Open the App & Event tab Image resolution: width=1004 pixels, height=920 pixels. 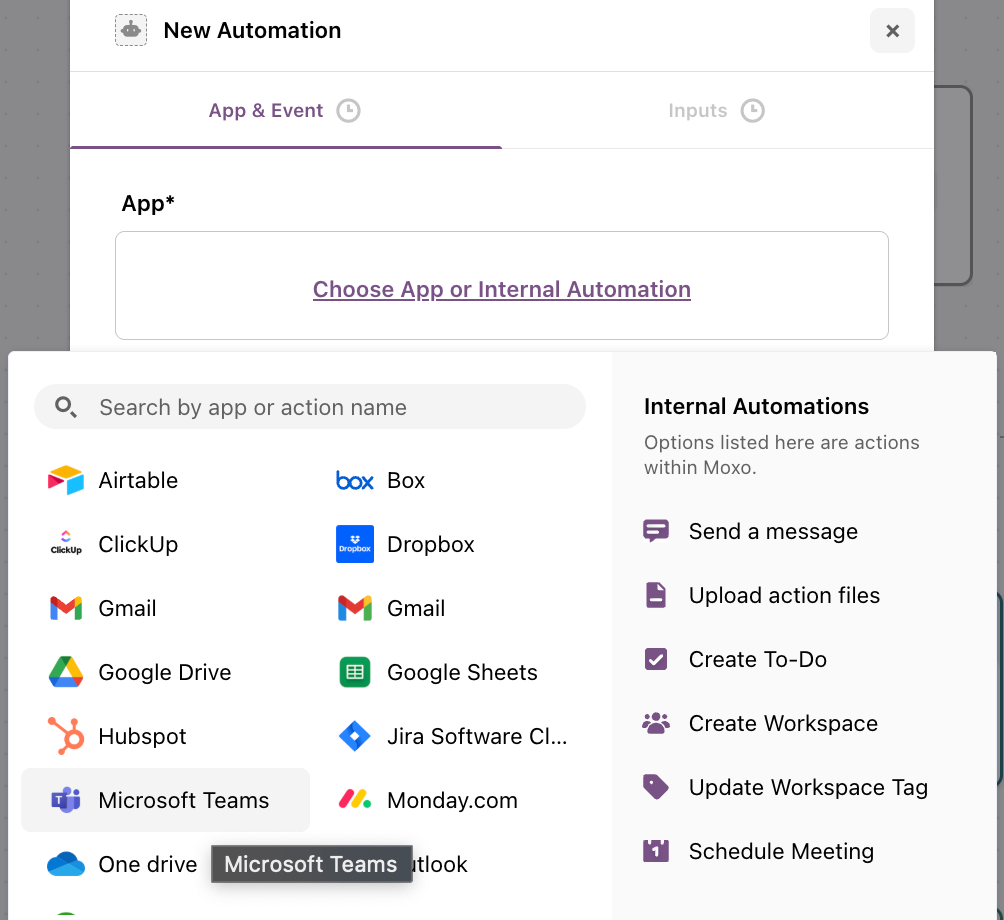pos(285,110)
